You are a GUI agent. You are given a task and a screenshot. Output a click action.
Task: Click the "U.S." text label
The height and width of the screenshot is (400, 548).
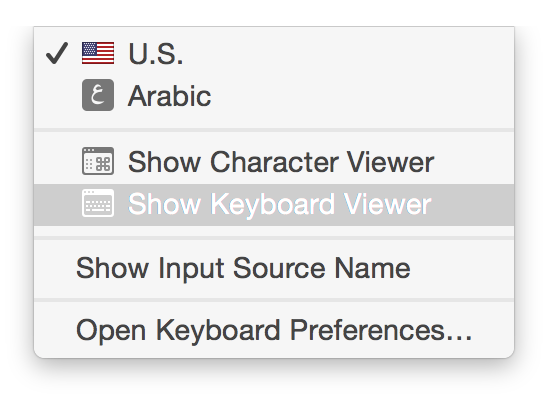tap(156, 54)
